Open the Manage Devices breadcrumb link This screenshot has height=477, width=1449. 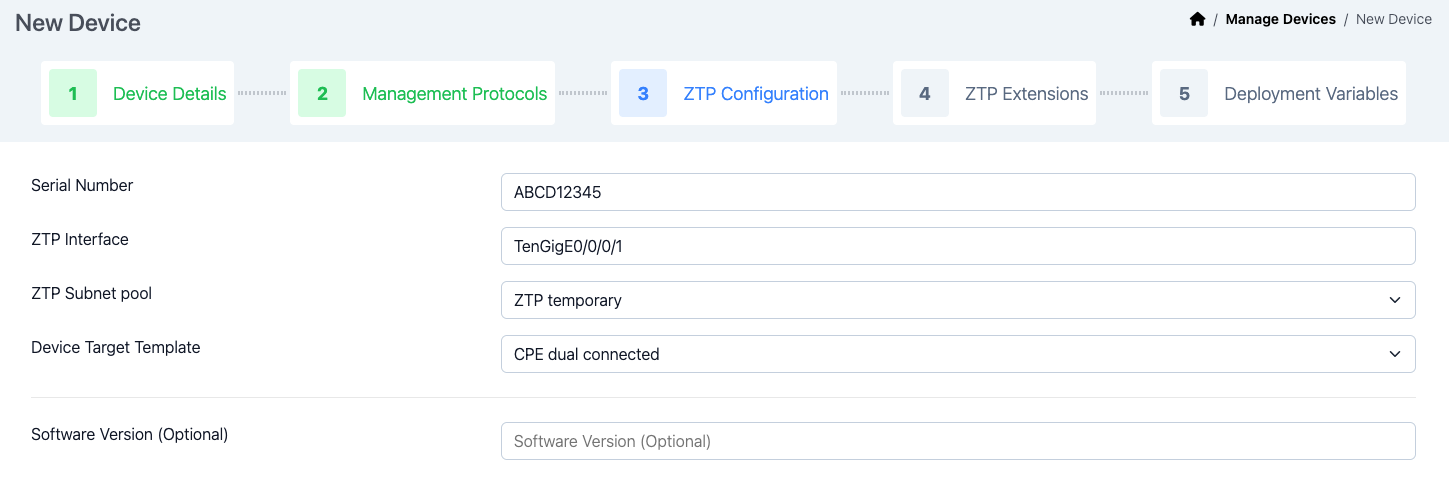[x=1280, y=19]
